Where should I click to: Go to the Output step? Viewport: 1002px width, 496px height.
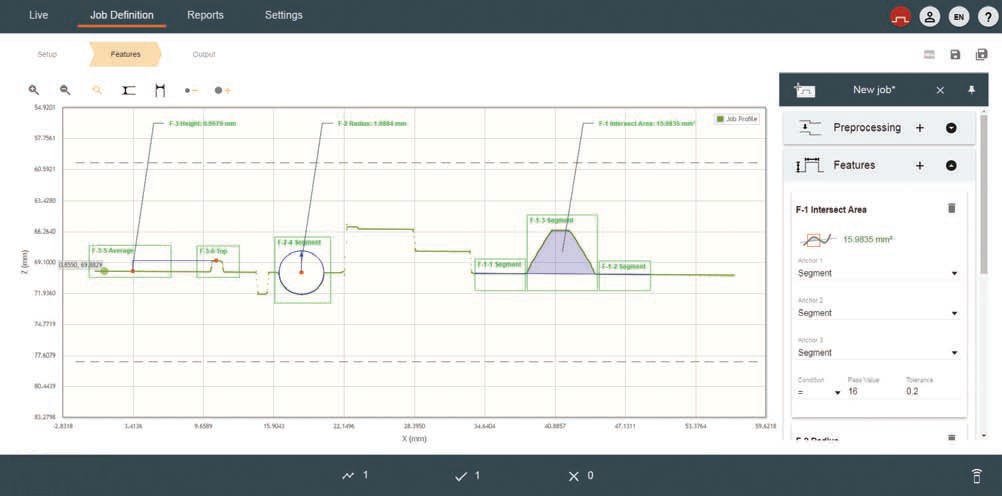click(204, 54)
